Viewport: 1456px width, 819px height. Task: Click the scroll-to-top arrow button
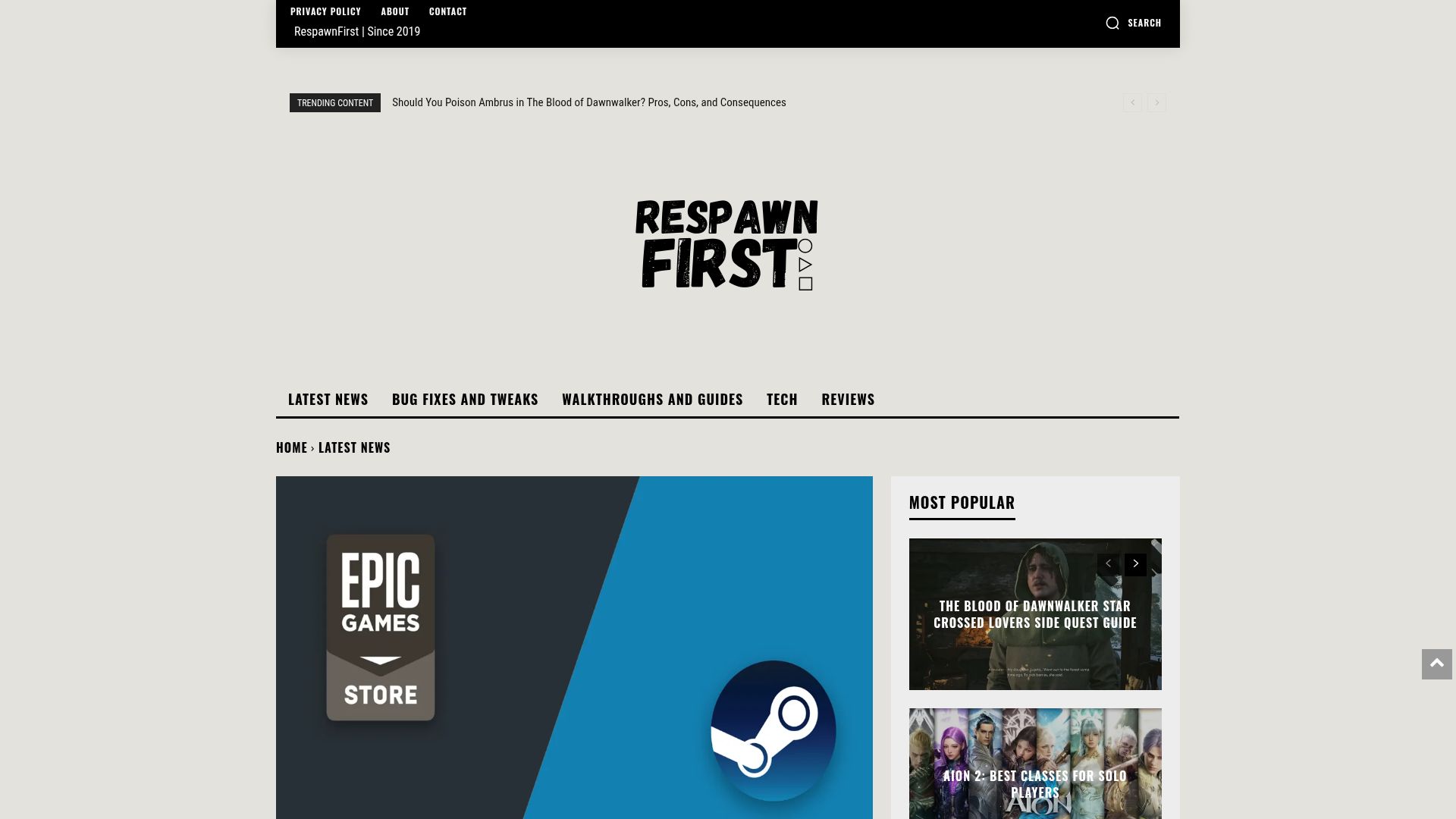(x=1436, y=664)
